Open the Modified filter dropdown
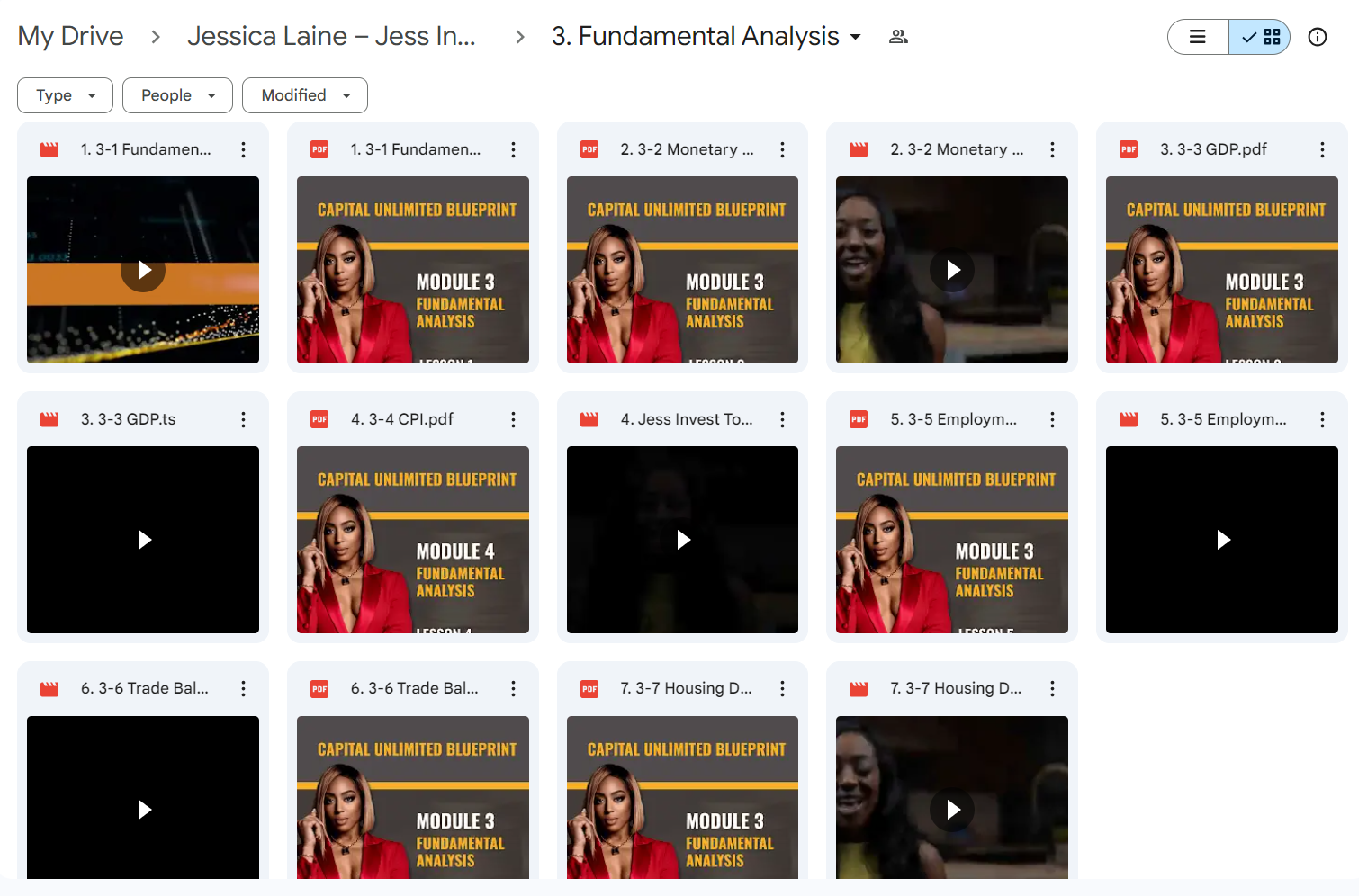 [305, 95]
